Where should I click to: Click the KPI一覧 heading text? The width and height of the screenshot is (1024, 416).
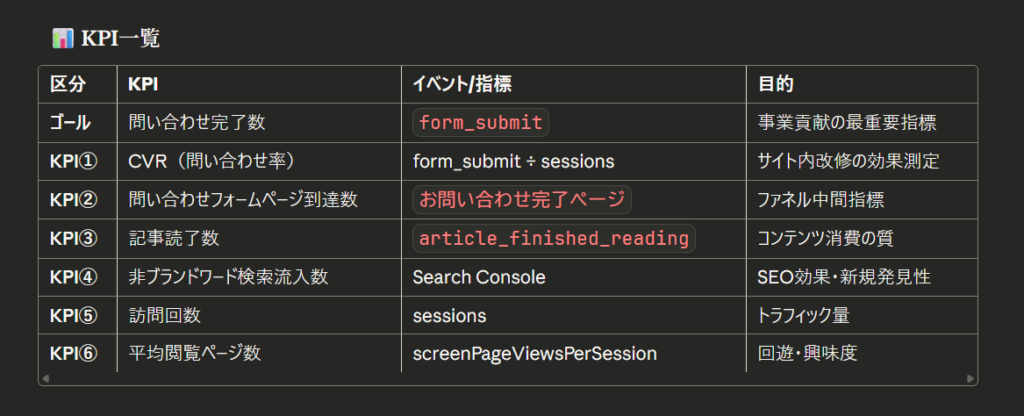pos(120,39)
